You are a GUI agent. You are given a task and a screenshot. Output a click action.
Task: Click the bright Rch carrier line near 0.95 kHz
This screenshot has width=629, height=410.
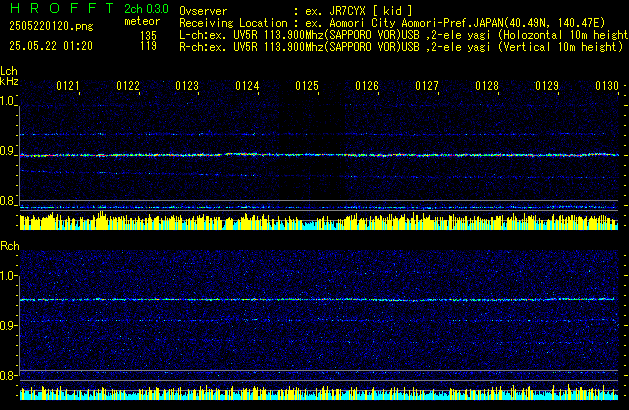(319, 300)
